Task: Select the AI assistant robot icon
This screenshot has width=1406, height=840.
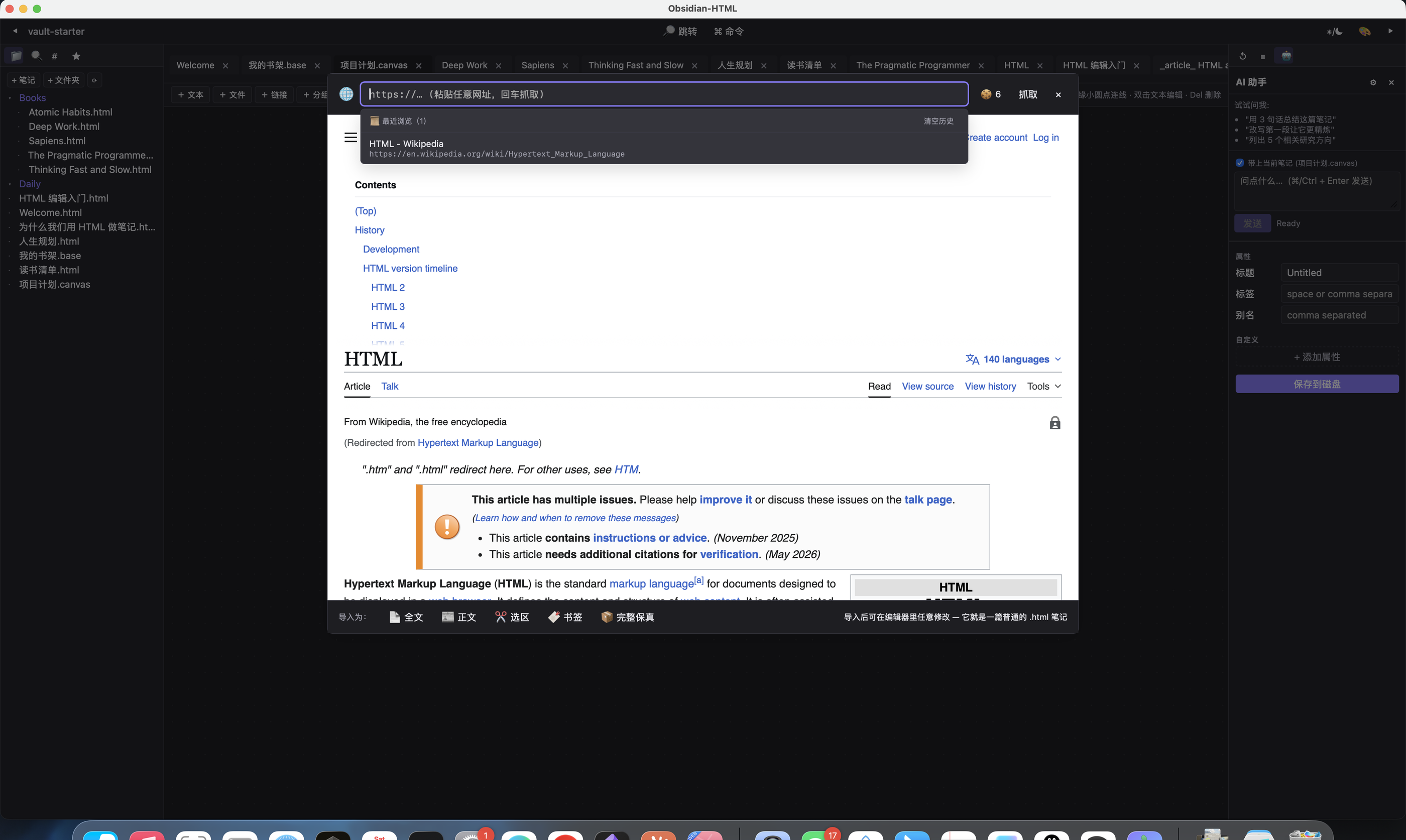Action: 1286,56
